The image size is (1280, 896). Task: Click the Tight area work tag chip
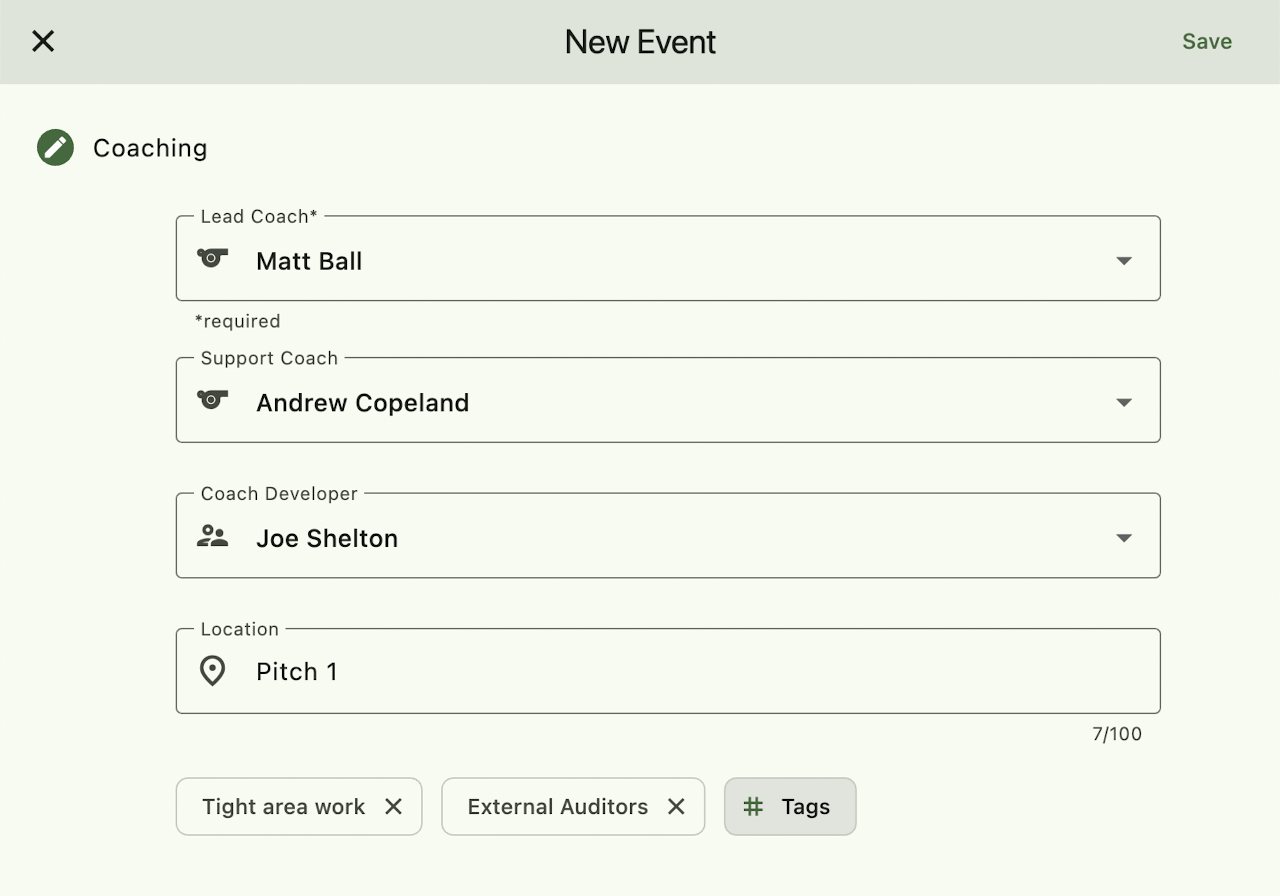(283, 806)
